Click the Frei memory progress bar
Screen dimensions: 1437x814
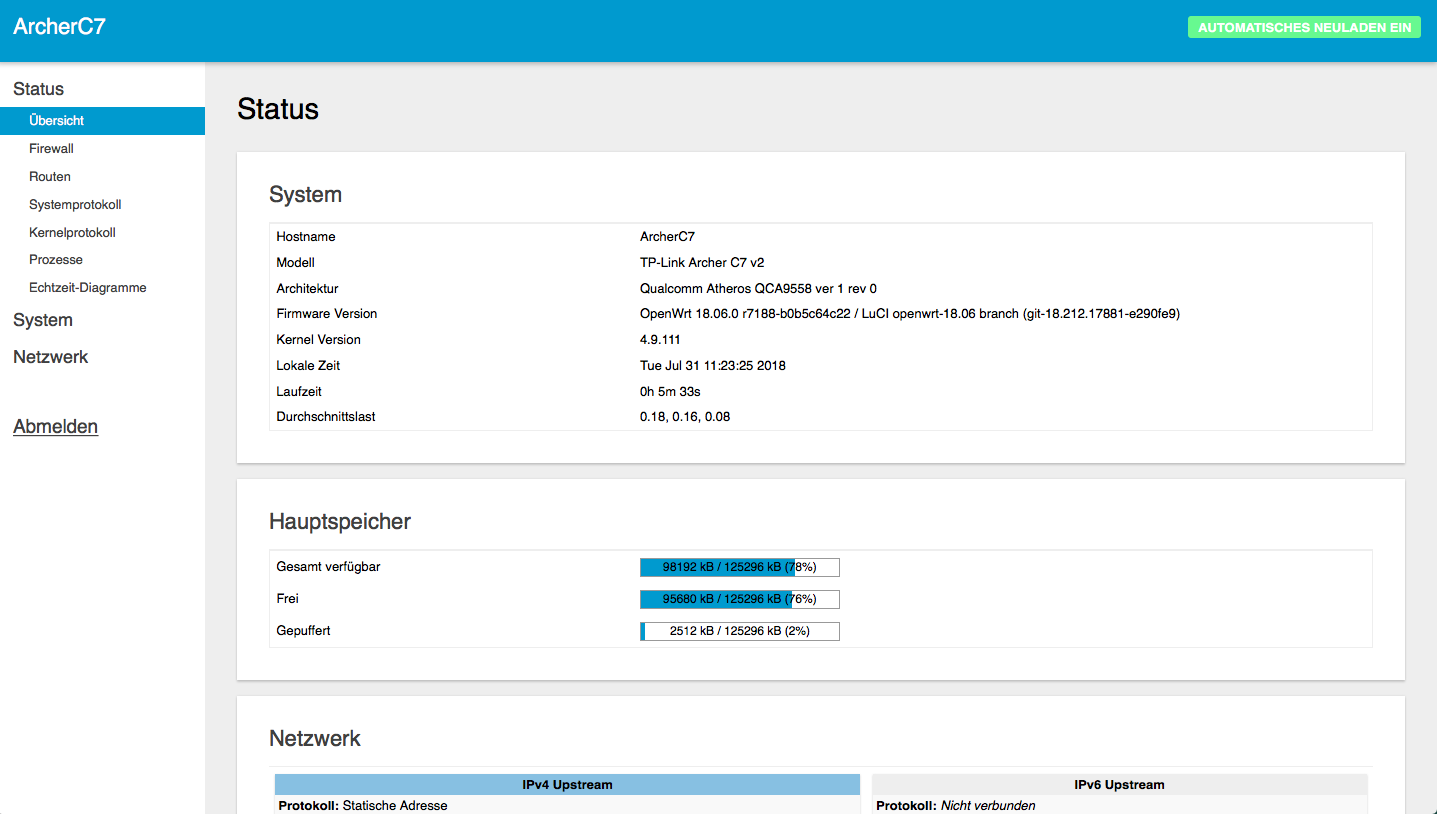click(x=740, y=599)
